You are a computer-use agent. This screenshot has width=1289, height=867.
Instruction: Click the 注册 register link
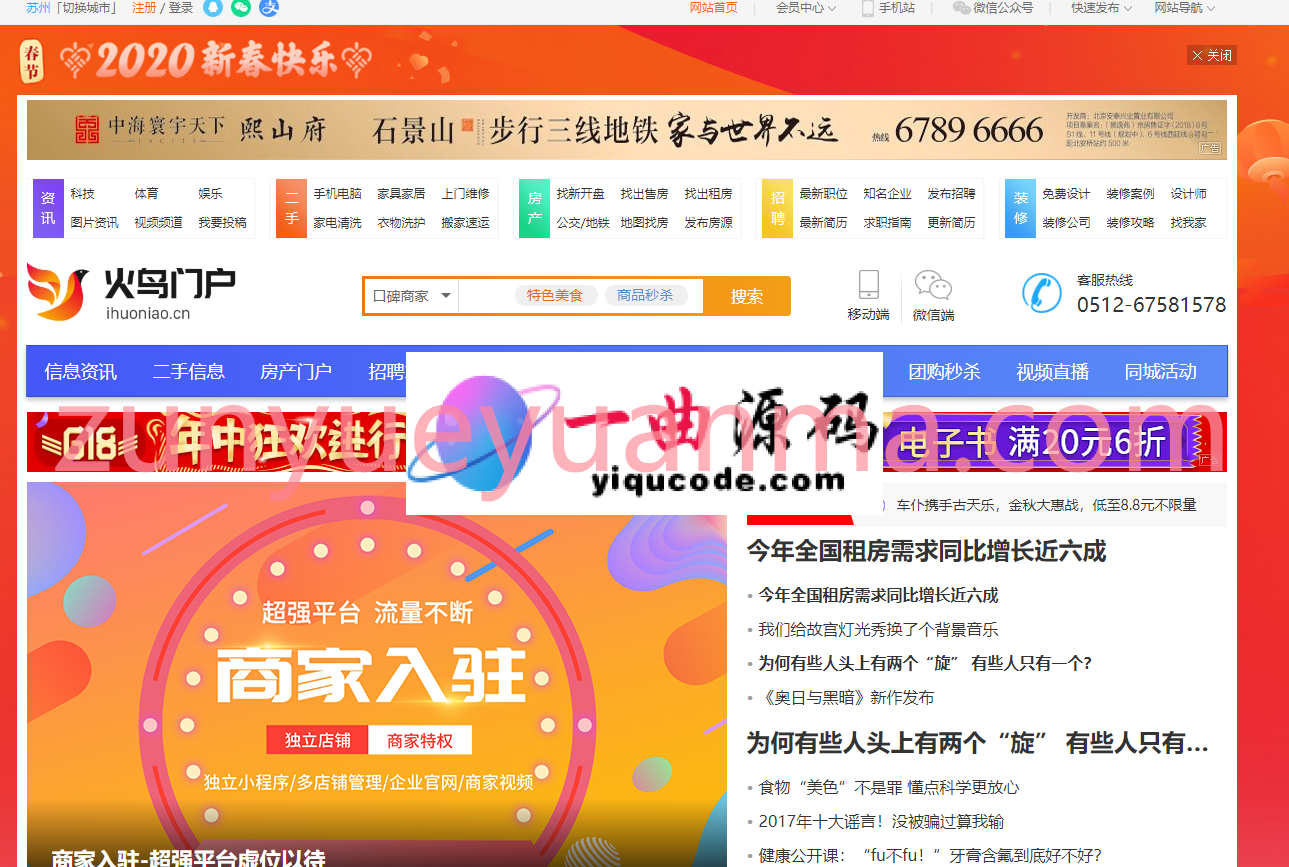(x=144, y=8)
